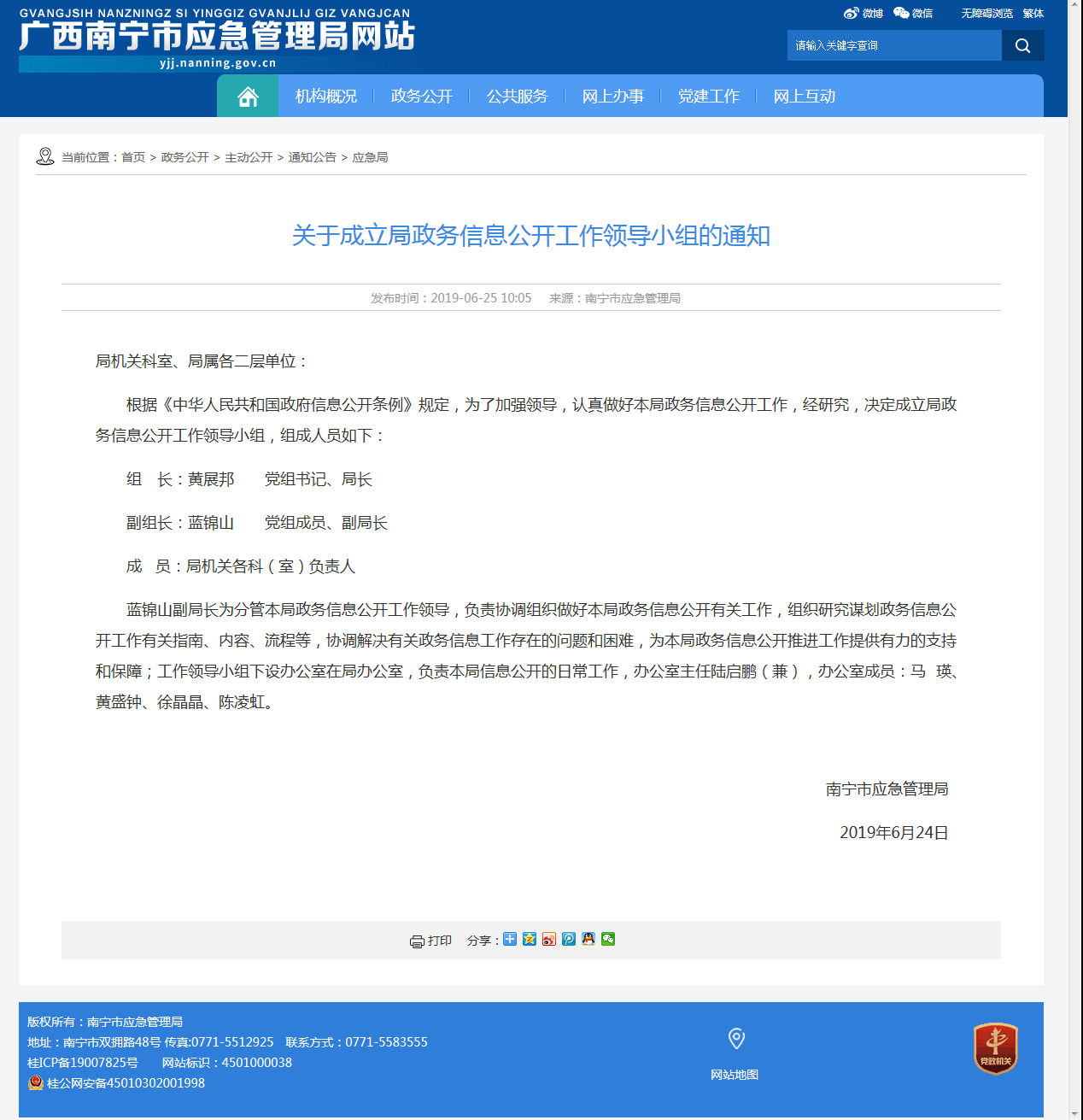
Task: Open the 机构概况 menu
Action: [326, 97]
